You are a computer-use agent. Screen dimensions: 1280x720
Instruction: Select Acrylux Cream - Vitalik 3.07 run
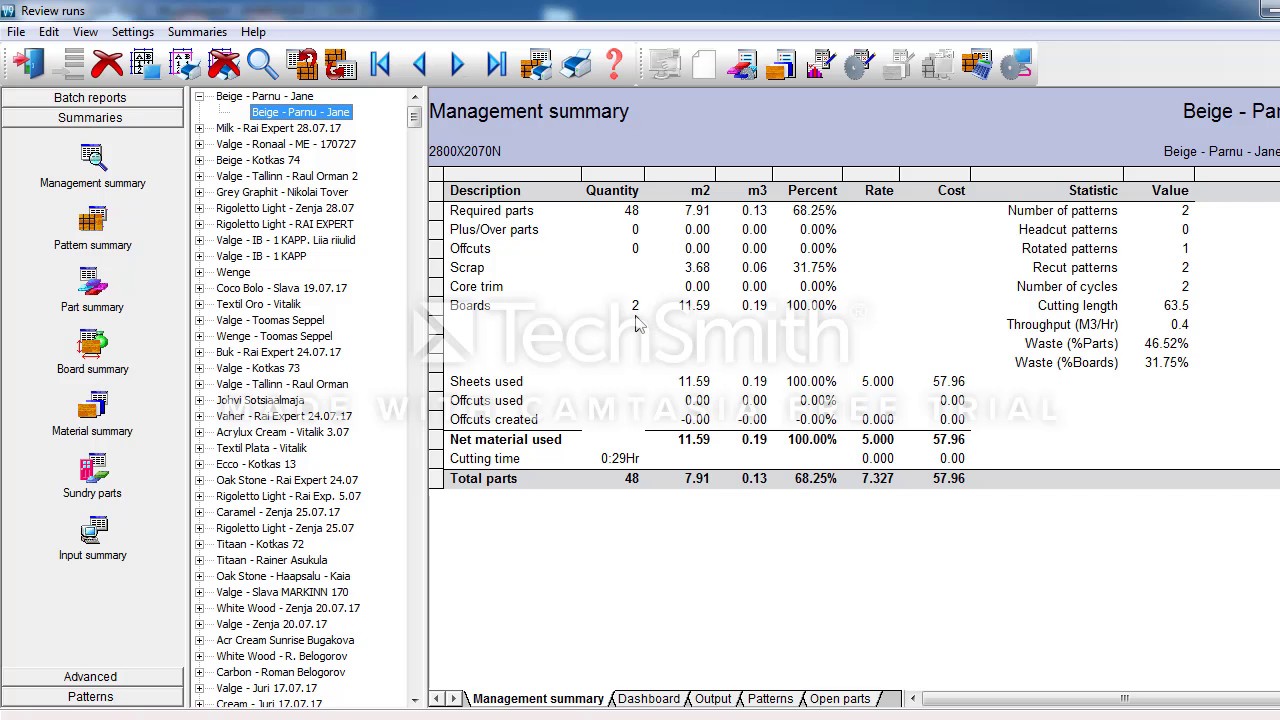click(283, 432)
